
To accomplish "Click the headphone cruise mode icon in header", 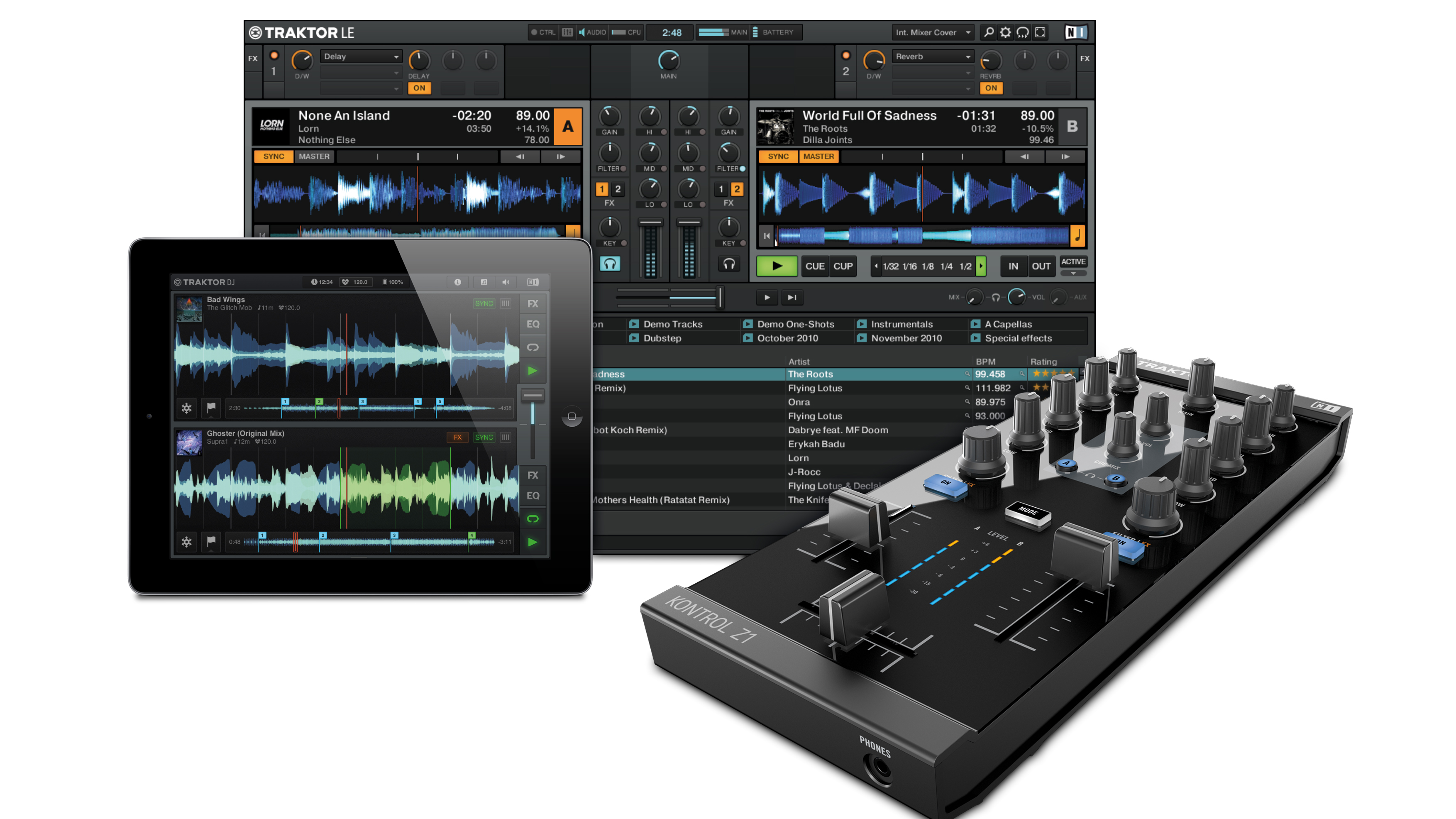I will click(x=1023, y=32).
